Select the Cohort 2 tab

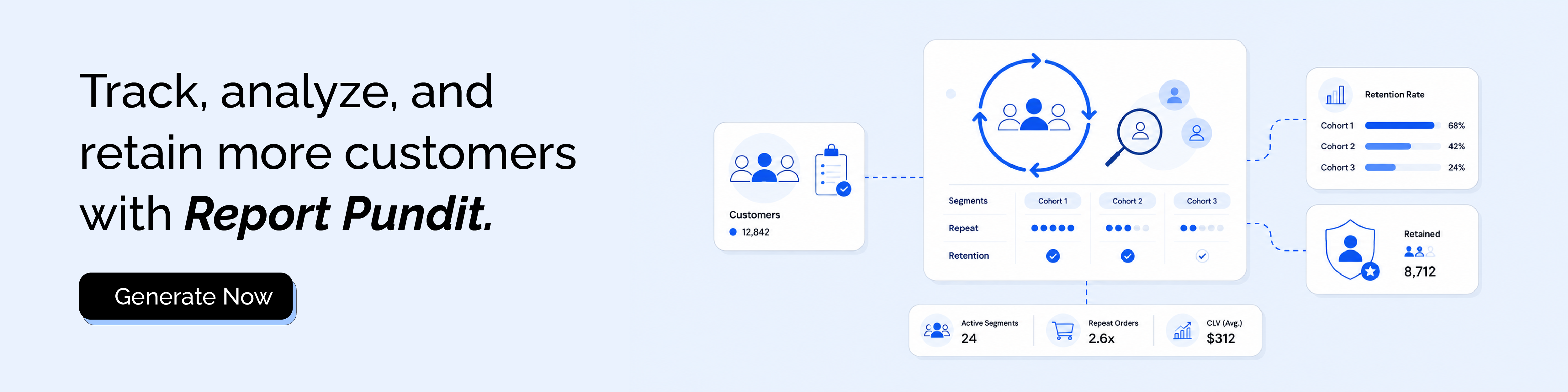pyautogui.click(x=1127, y=201)
